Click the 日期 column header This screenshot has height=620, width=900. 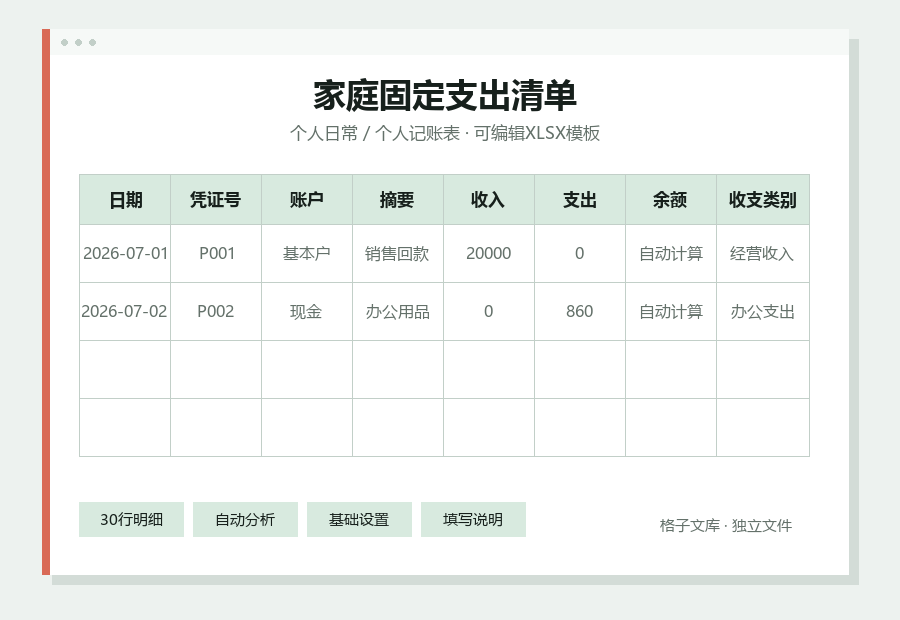[125, 200]
